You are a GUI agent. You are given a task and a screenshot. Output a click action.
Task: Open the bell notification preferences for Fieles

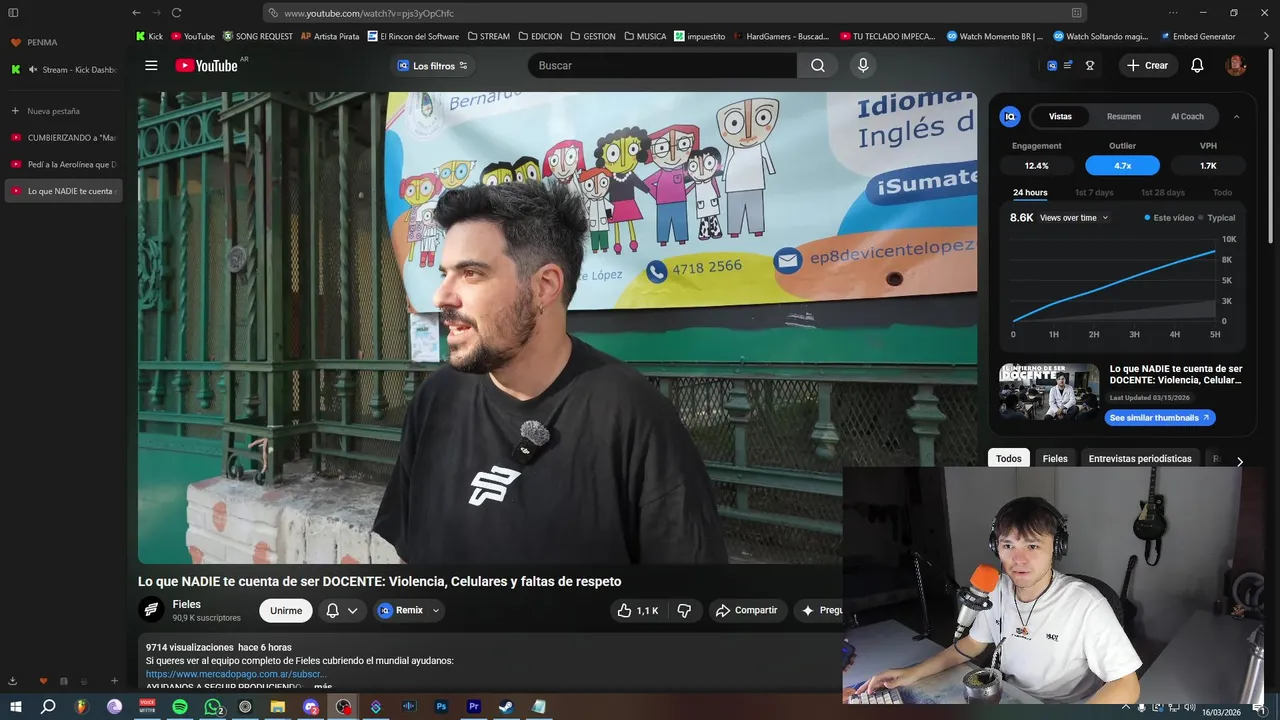coord(341,610)
